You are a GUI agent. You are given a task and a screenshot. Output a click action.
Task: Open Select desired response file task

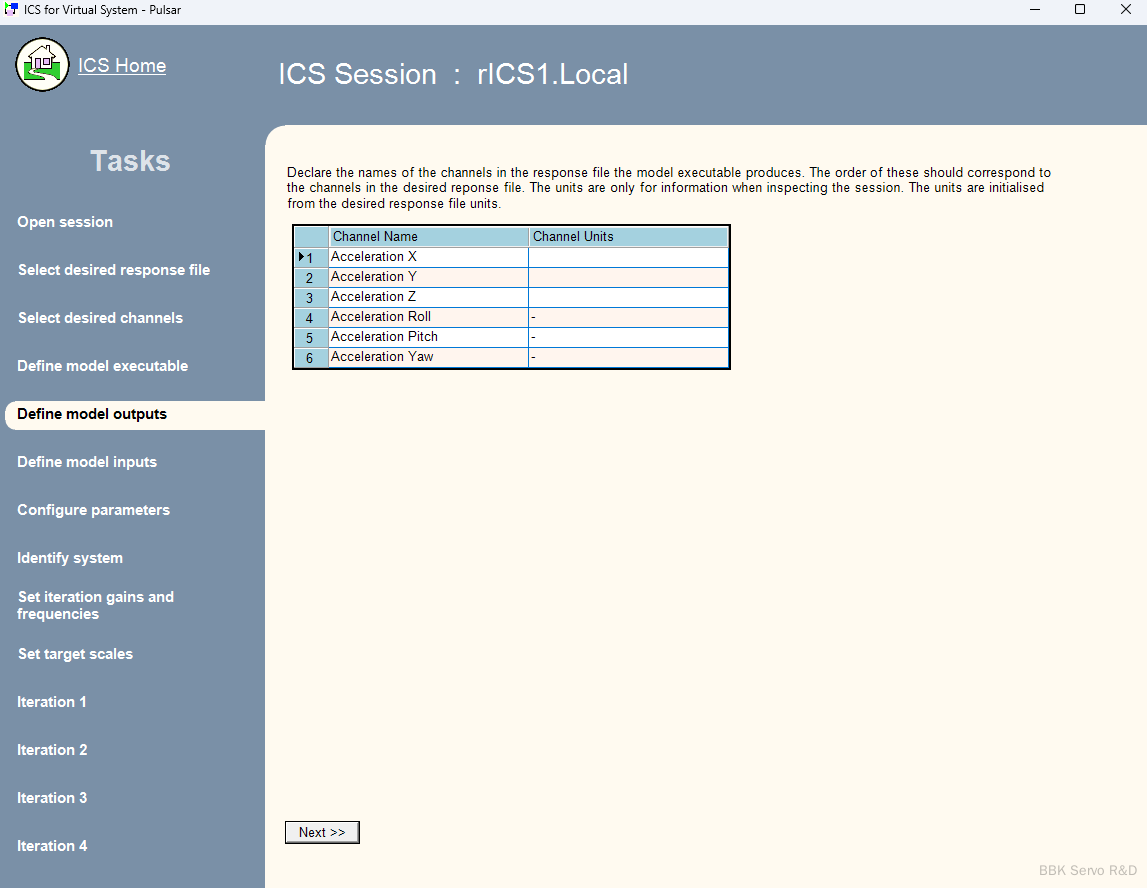pos(114,270)
